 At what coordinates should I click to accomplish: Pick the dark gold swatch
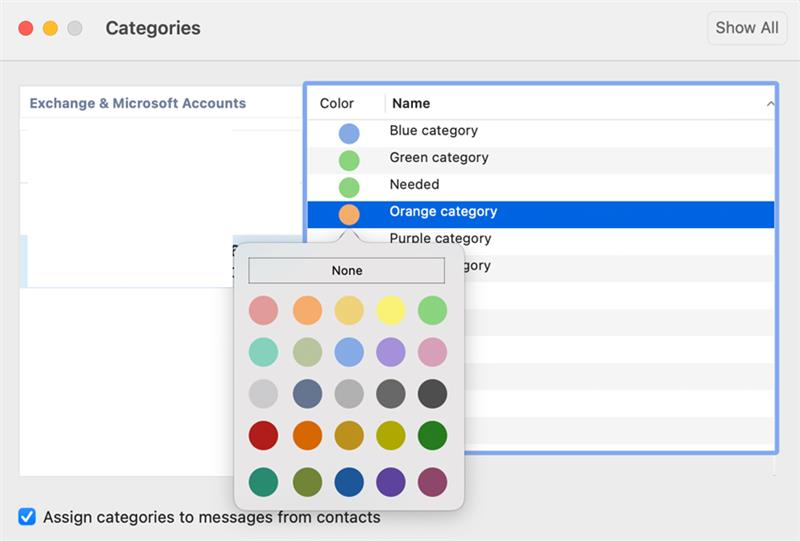pyautogui.click(x=349, y=436)
